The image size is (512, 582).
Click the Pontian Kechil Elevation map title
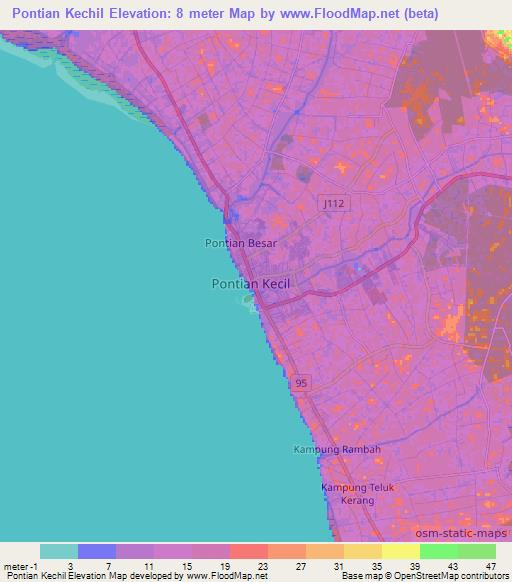click(225, 13)
